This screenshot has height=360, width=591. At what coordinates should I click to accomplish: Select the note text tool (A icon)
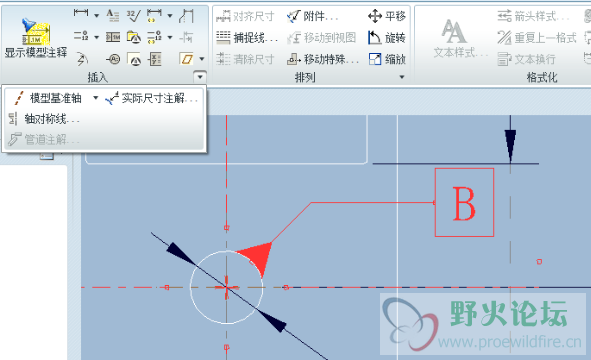(x=112, y=15)
